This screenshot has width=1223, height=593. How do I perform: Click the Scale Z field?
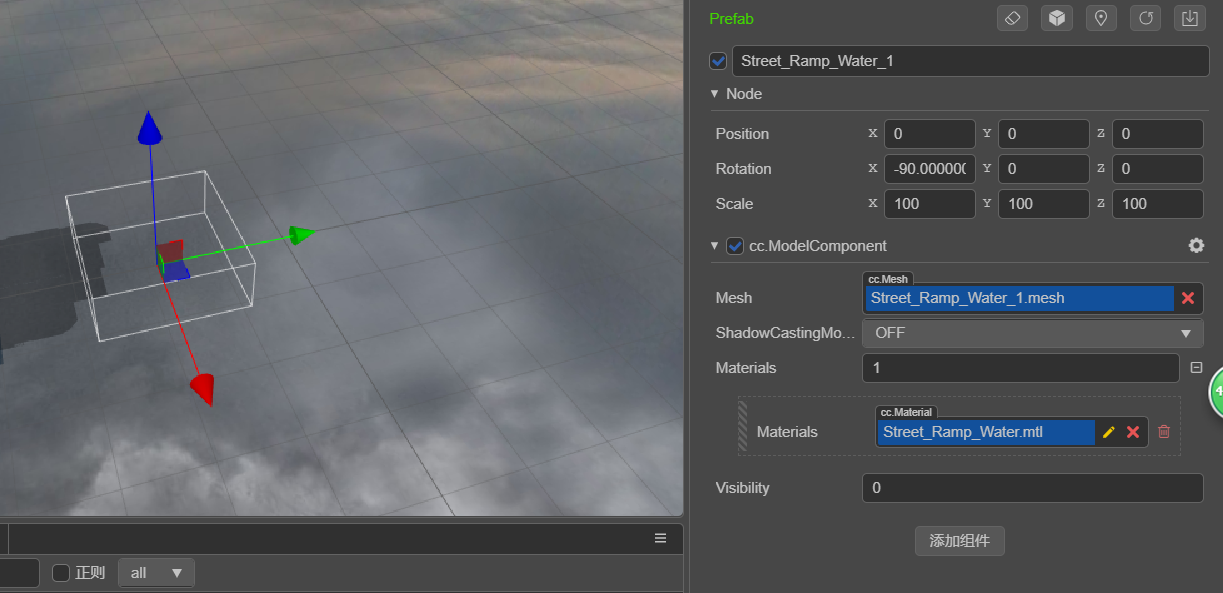point(1157,204)
